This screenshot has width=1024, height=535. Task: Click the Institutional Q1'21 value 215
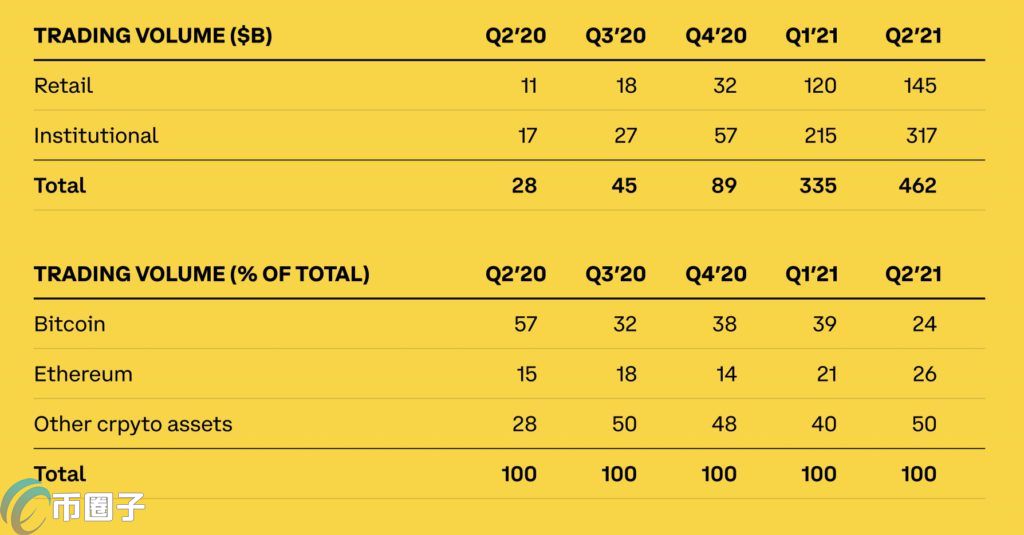(x=820, y=135)
